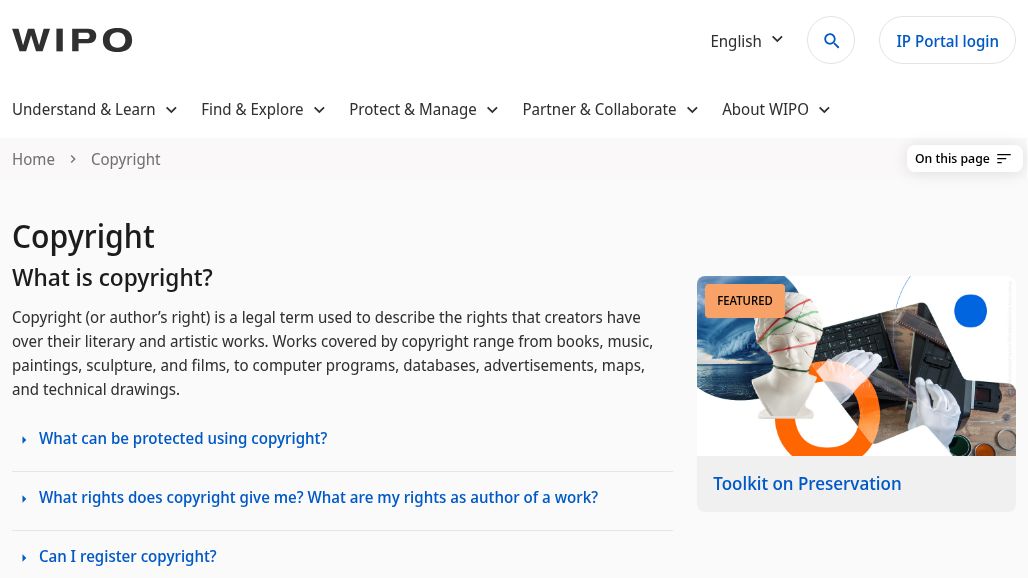Open the English language dropdown

point(747,41)
